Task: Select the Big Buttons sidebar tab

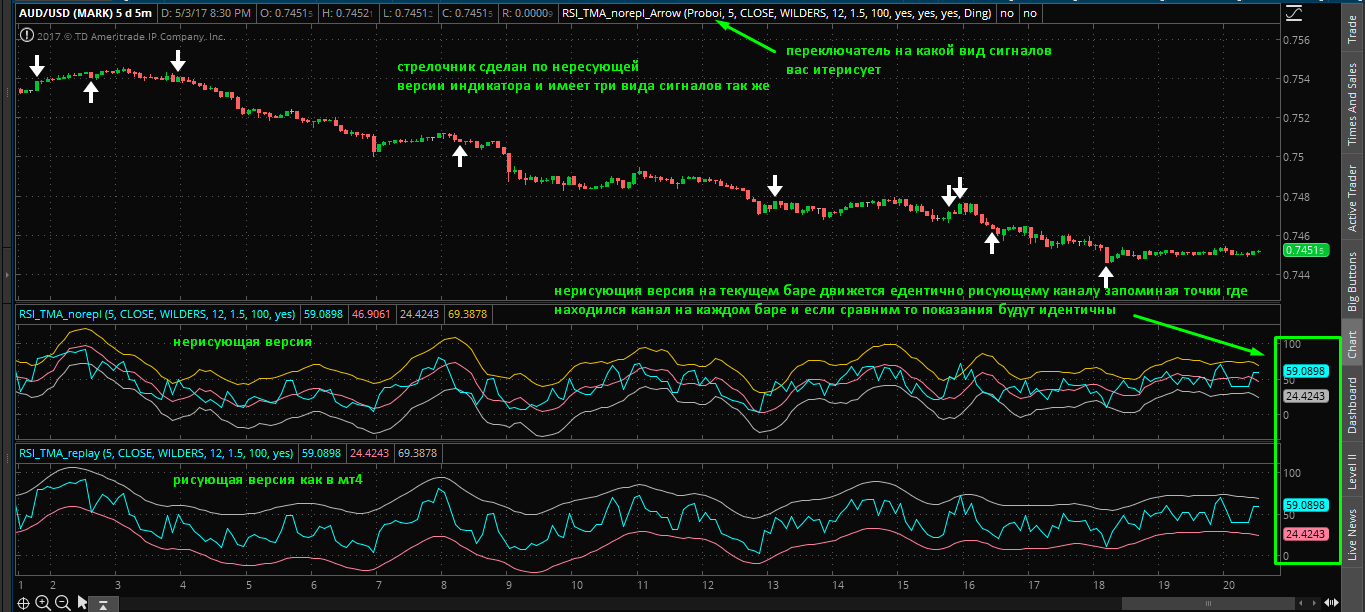Action: (x=1353, y=281)
